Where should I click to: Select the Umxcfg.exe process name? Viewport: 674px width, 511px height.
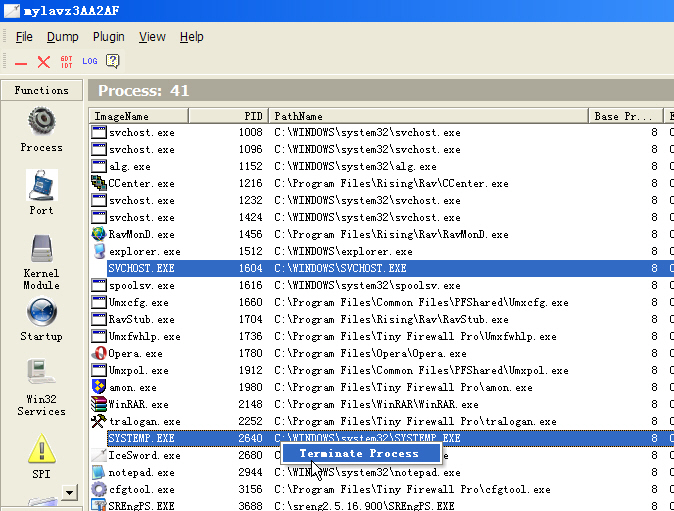138,303
